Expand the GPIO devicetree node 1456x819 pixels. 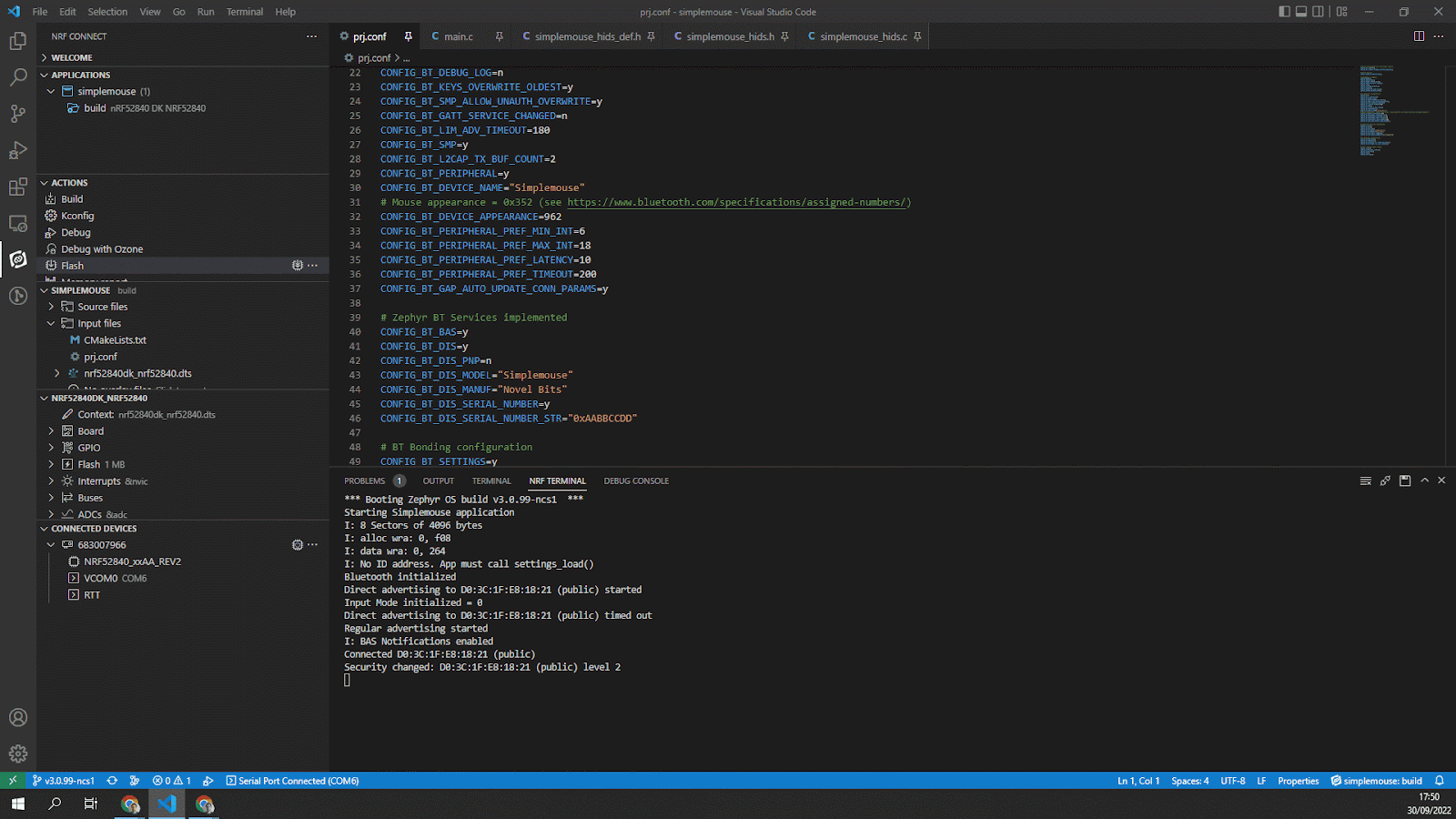[x=52, y=448]
